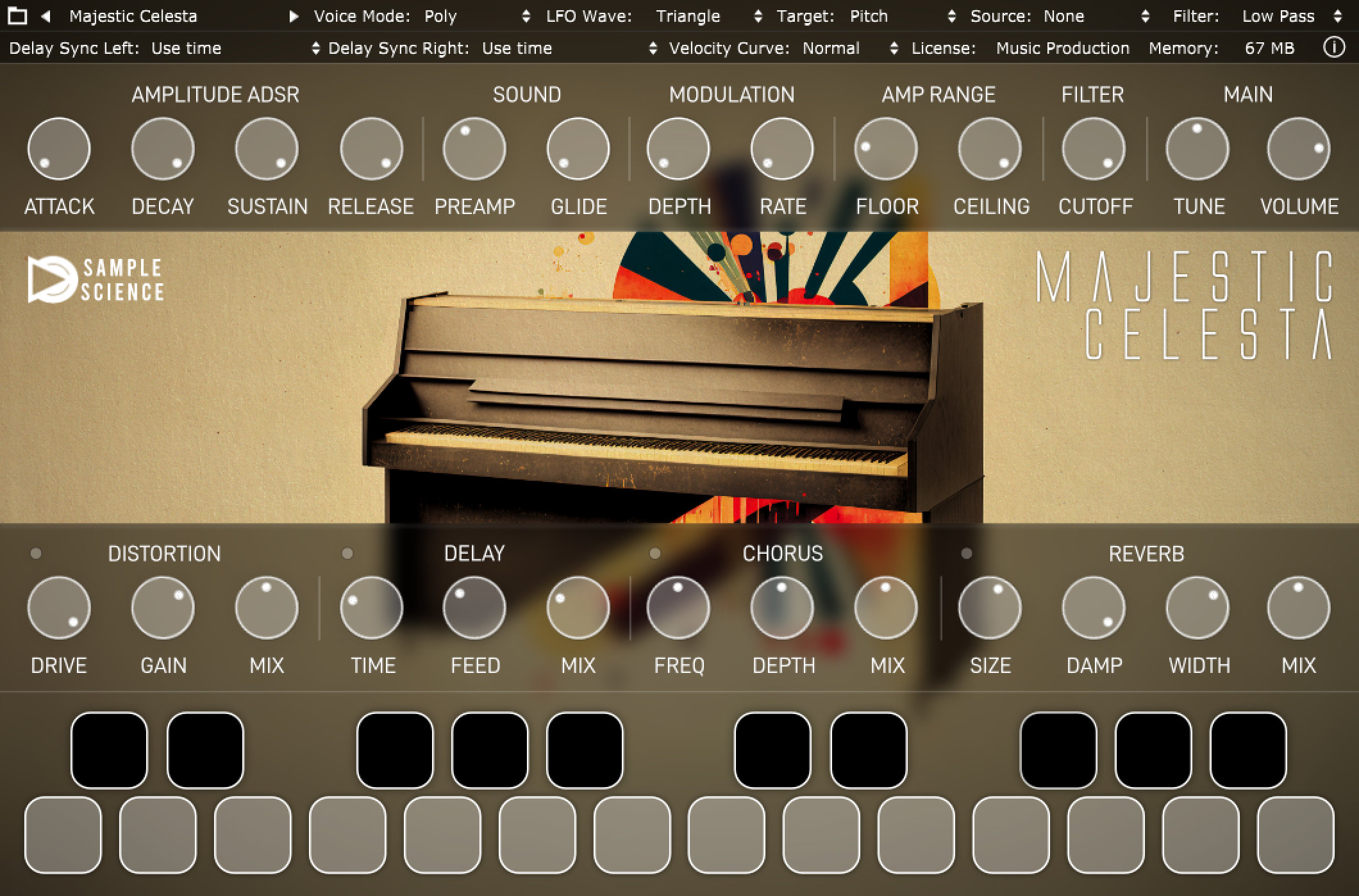Toggle the Reverb effect LED
This screenshot has height=896, width=1359.
click(965, 553)
